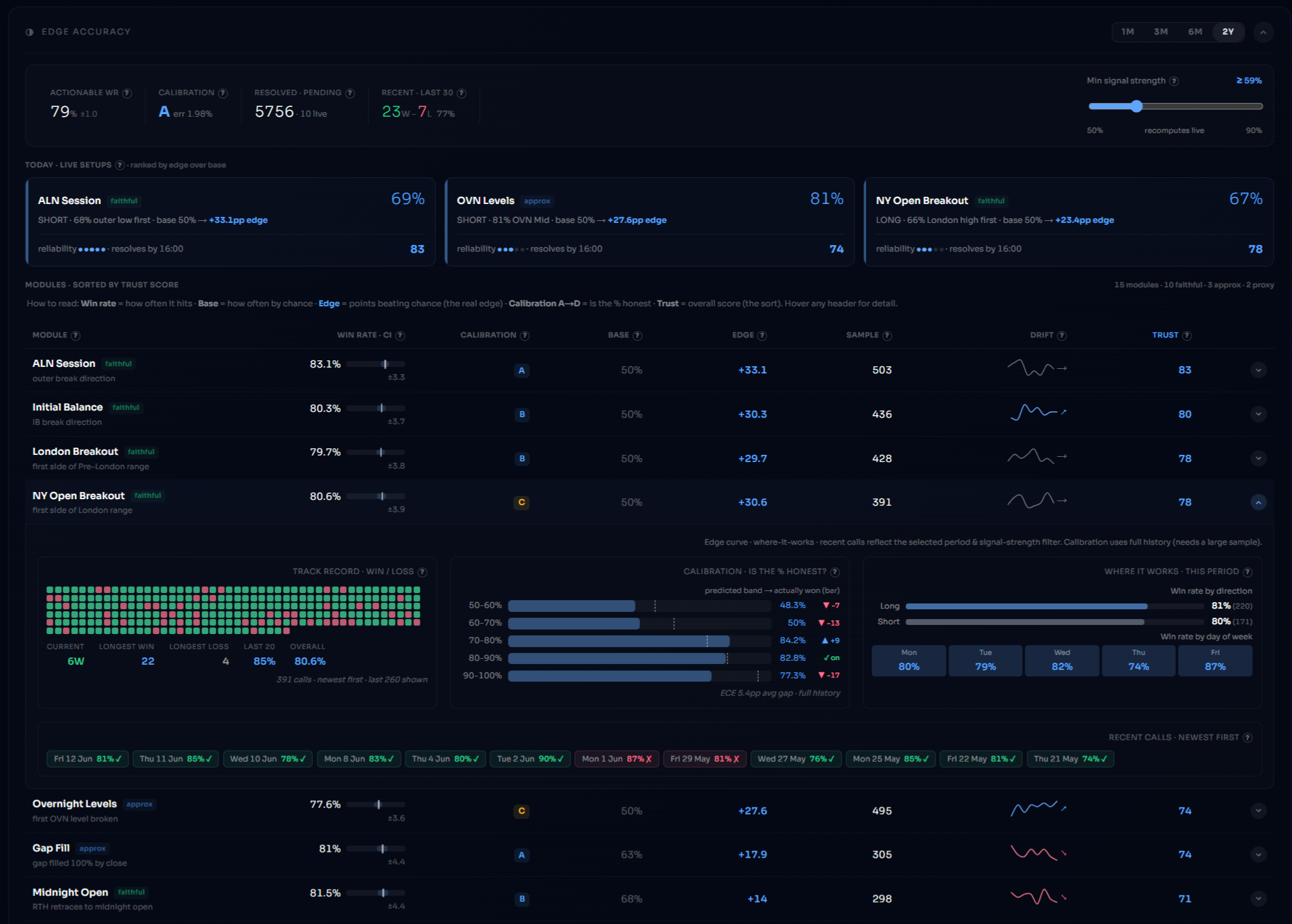This screenshot has height=924, width=1292.
Task: Switch to the 6M time range
Action: coord(1195,32)
